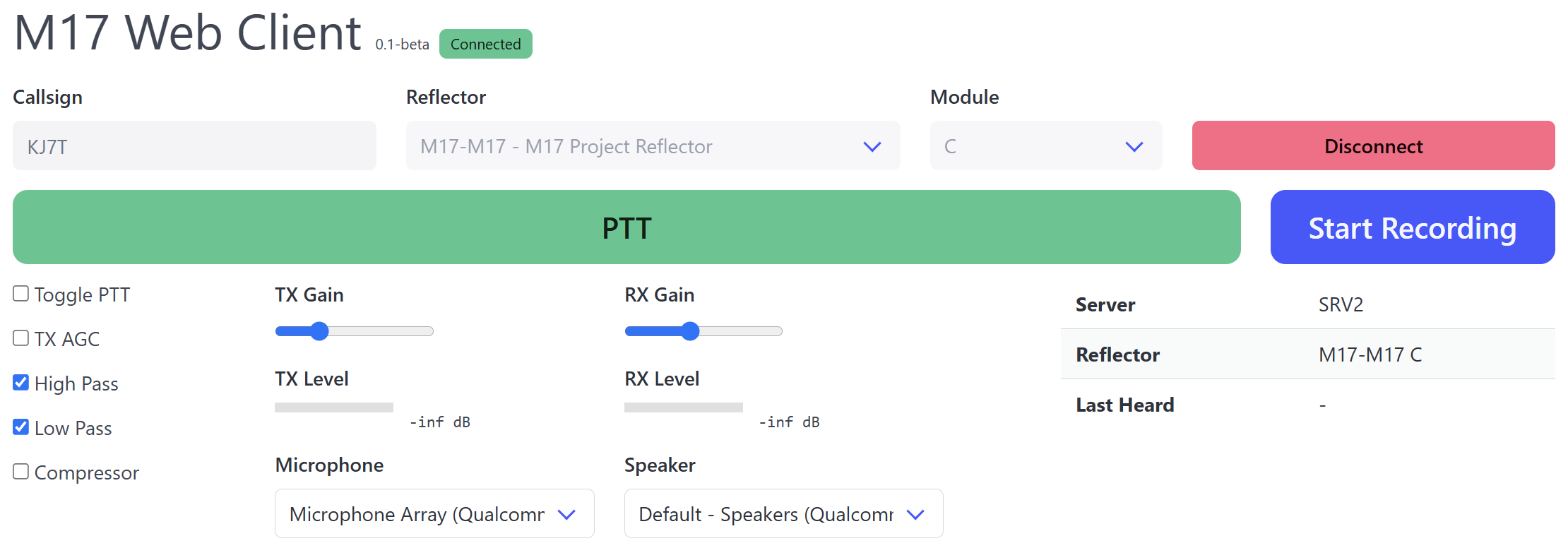Click the Callsign field showing KJ7T
Screen dimensions: 1568x548
194,145
